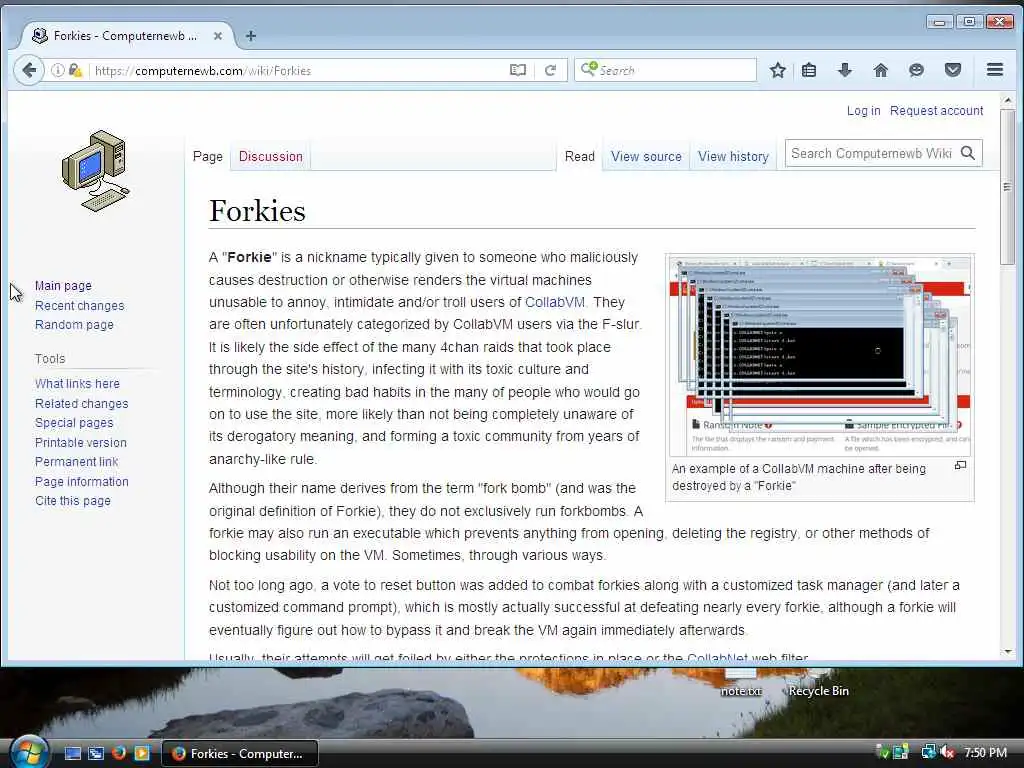The image size is (1024, 768).
Task: Switch to the Discussion tab
Action: [270, 157]
